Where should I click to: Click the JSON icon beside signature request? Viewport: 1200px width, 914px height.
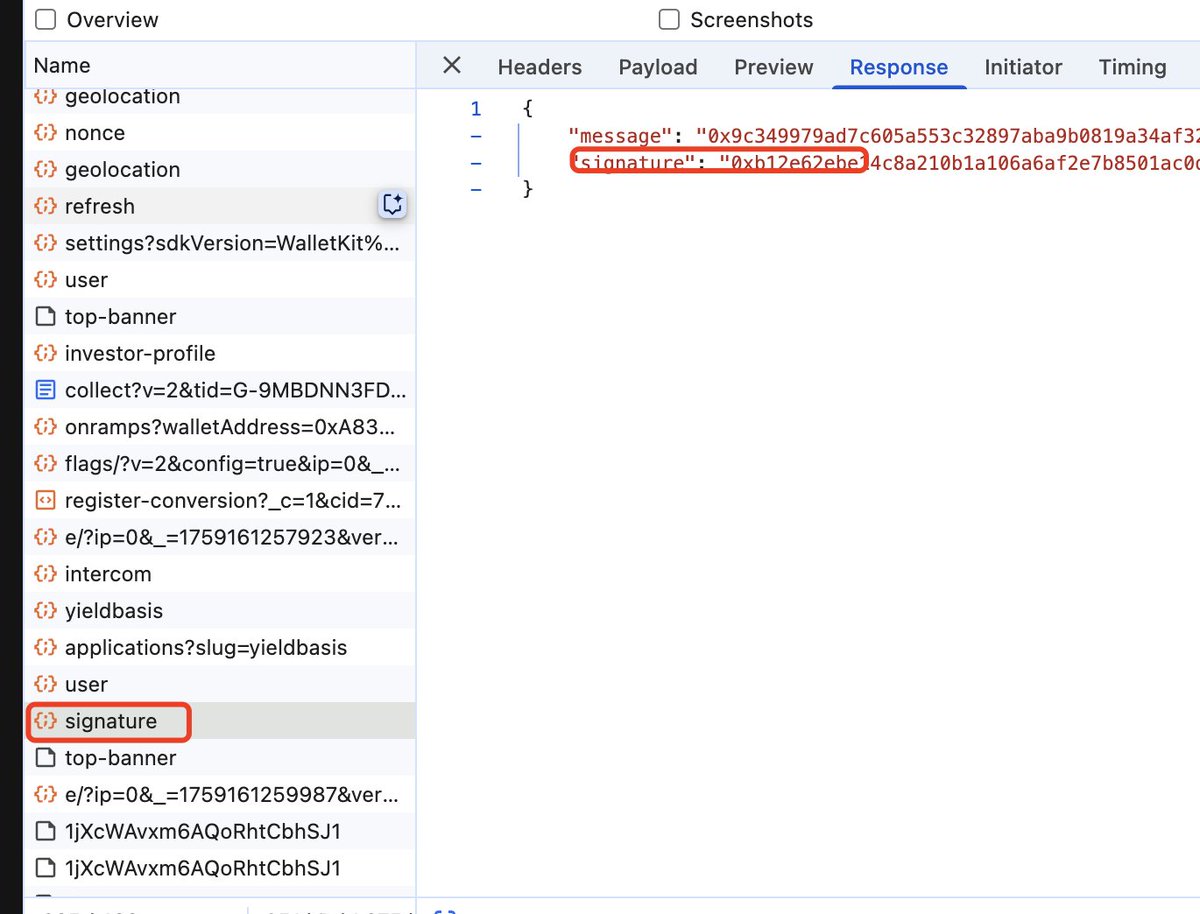click(x=45, y=721)
